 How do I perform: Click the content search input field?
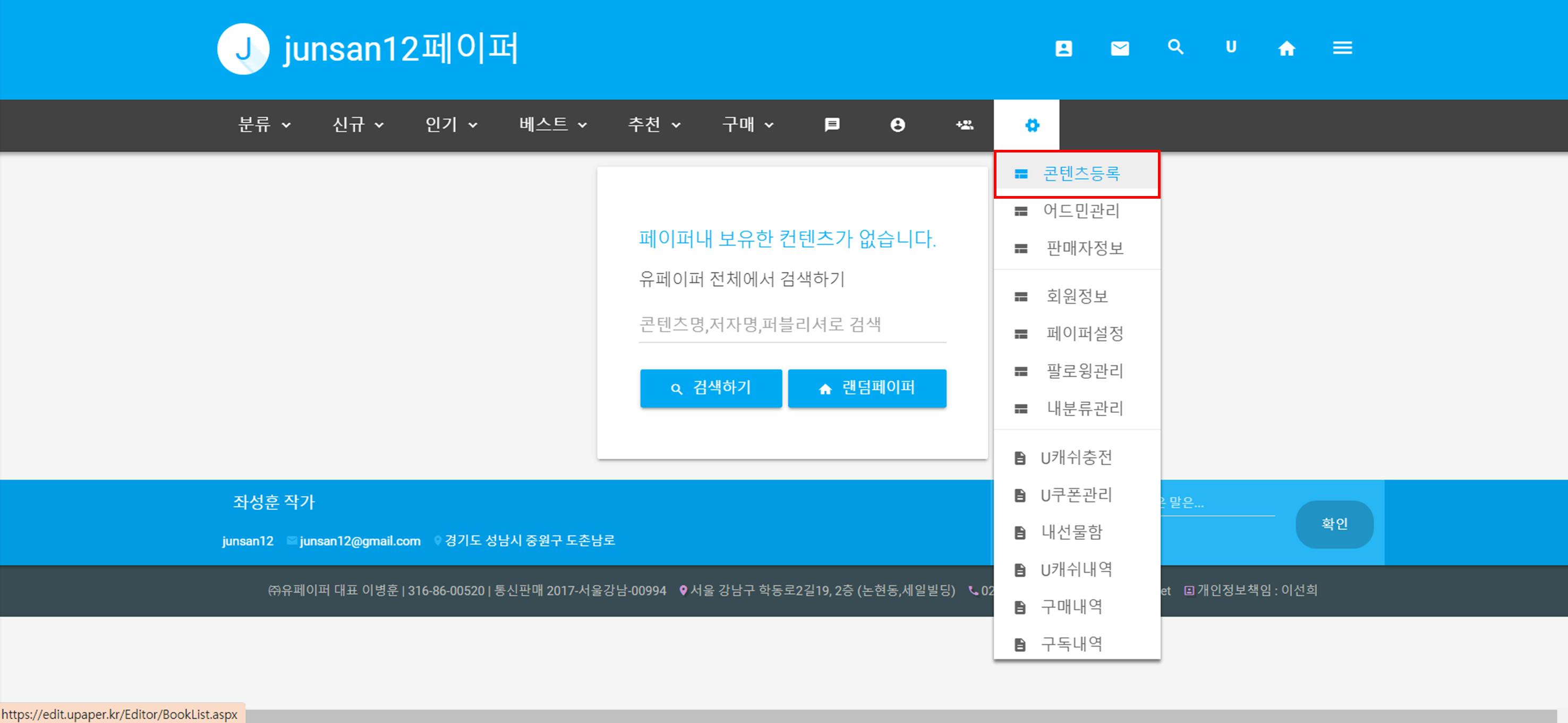791,325
